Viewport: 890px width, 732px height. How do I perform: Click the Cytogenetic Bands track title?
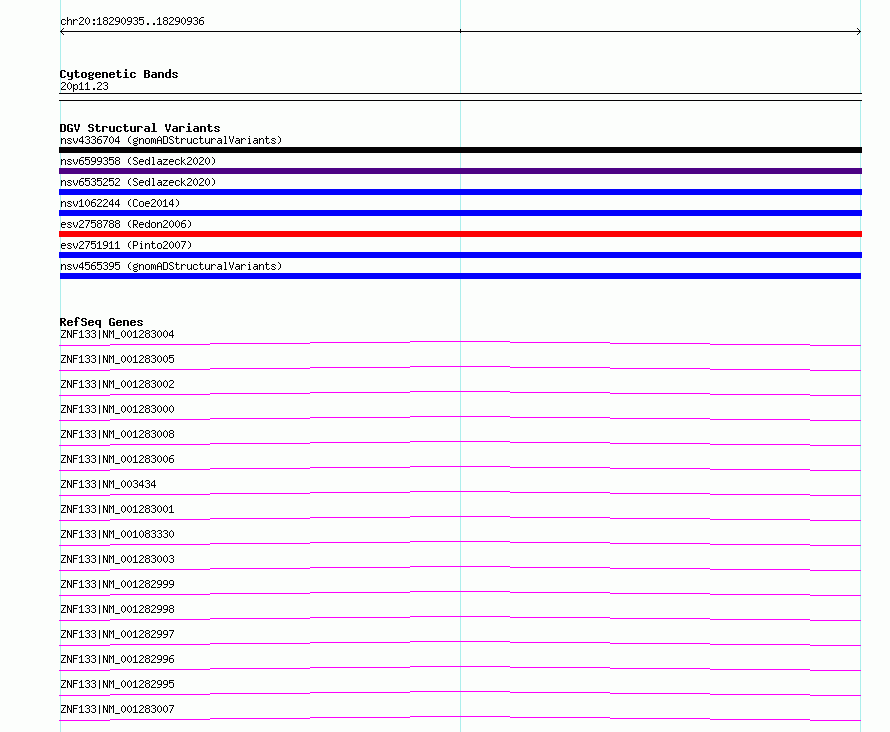[x=119, y=74]
